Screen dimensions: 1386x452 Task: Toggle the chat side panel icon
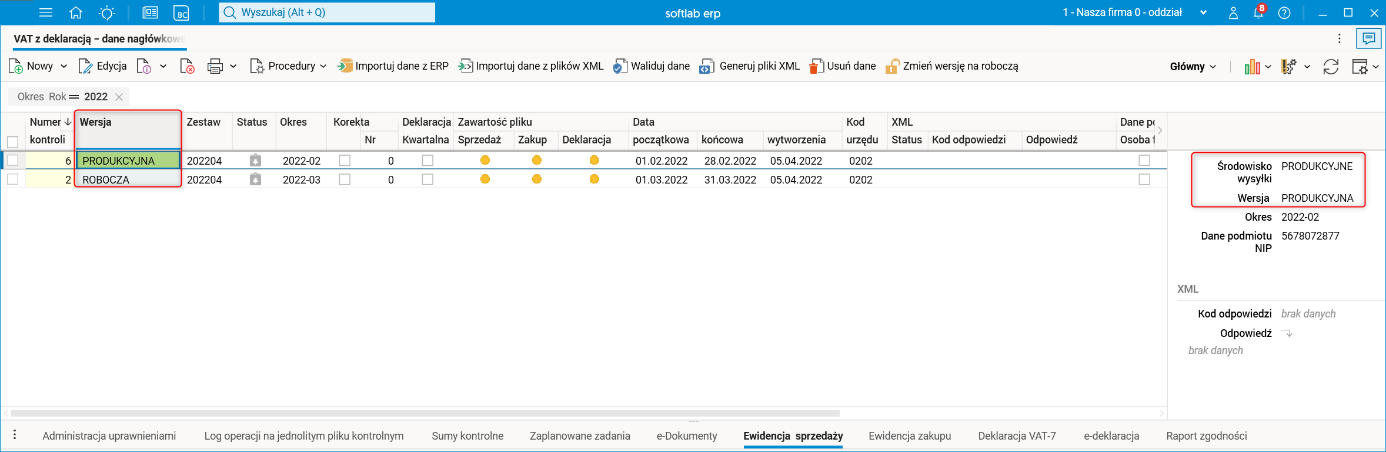point(1367,38)
